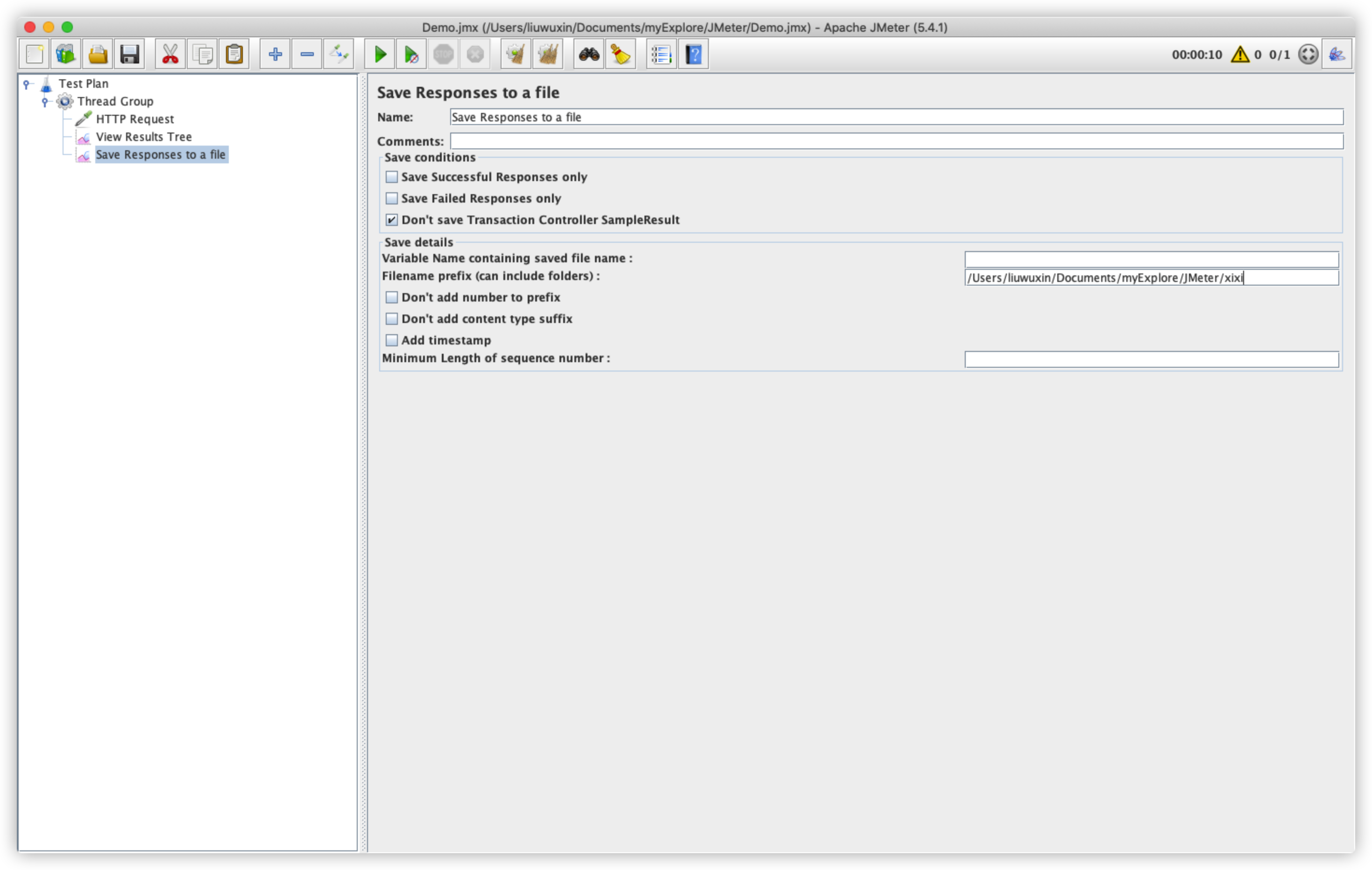
Task: Collapse the Test Plan tree node
Action: [x=26, y=84]
